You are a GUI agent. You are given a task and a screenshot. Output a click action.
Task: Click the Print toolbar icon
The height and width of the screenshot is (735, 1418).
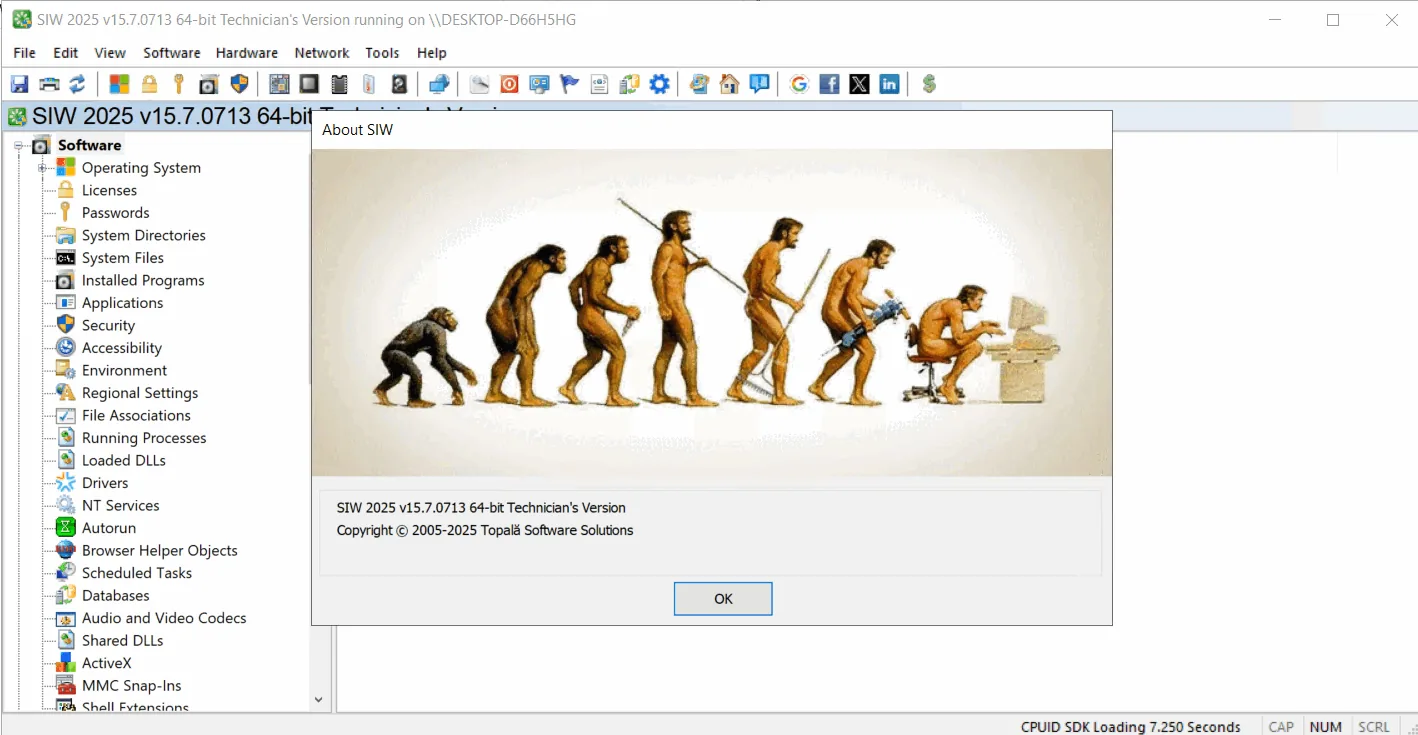(x=48, y=84)
